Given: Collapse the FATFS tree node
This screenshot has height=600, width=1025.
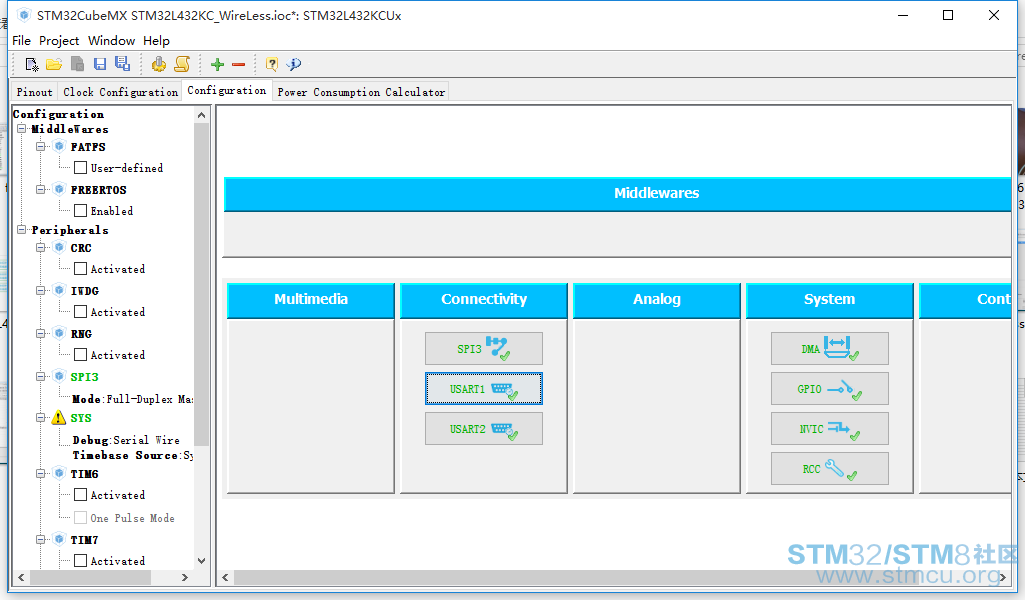Looking at the screenshot, I should 41,146.
